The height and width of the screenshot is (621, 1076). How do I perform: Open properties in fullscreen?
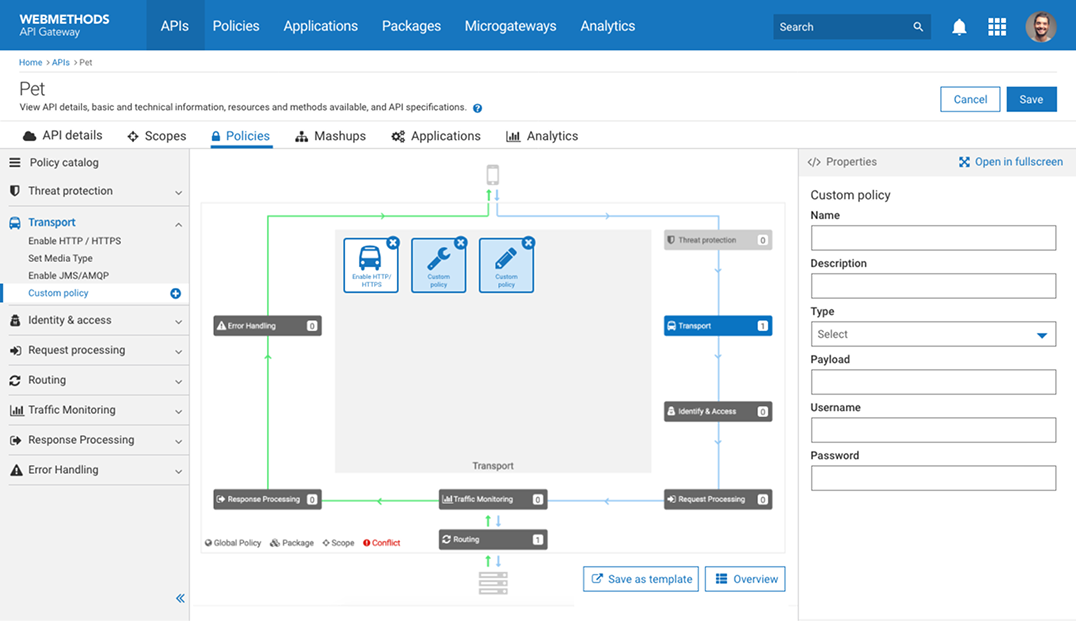point(1011,162)
